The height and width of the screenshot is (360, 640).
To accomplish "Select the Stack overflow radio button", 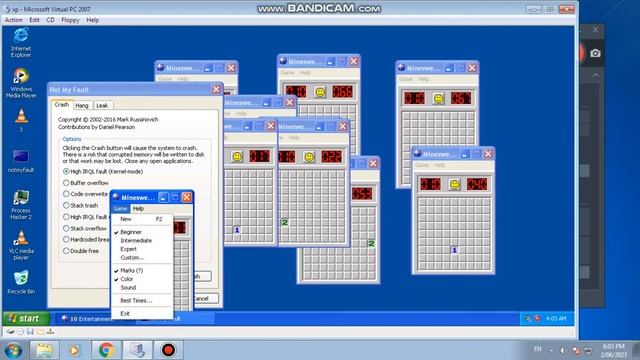I will (x=66, y=228).
